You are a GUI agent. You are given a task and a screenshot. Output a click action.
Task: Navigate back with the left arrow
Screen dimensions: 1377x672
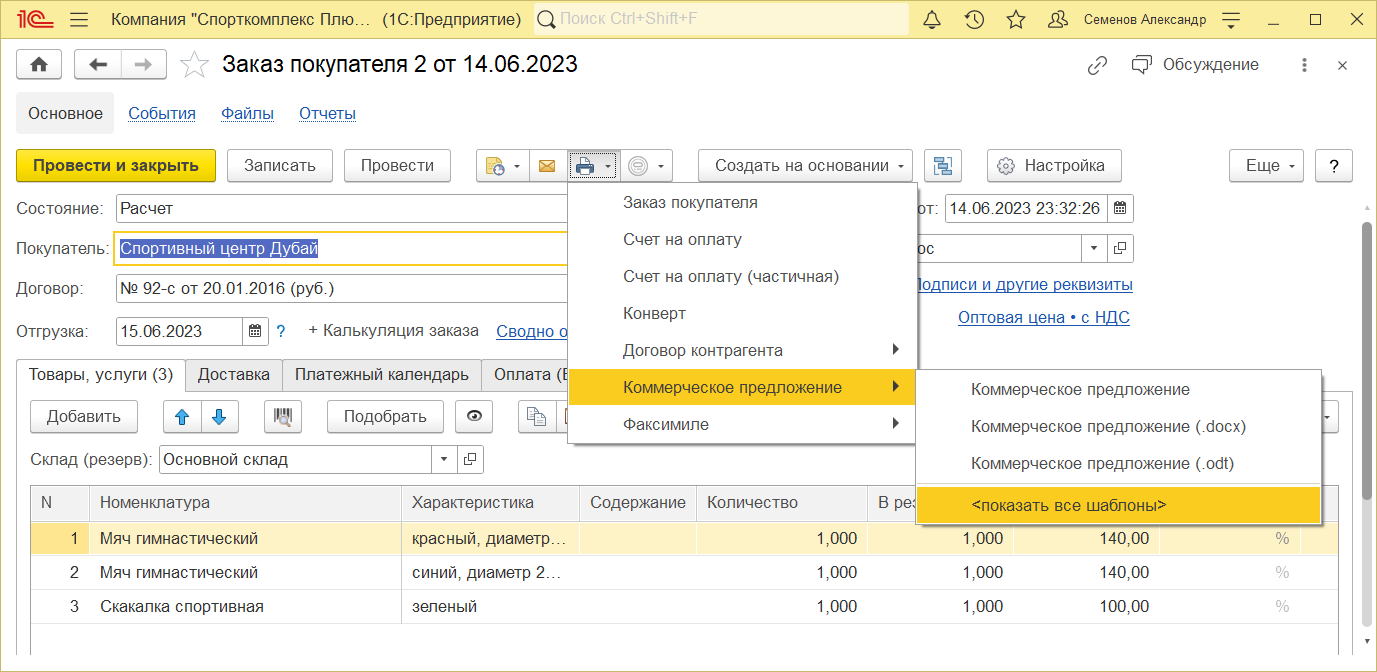[98, 64]
